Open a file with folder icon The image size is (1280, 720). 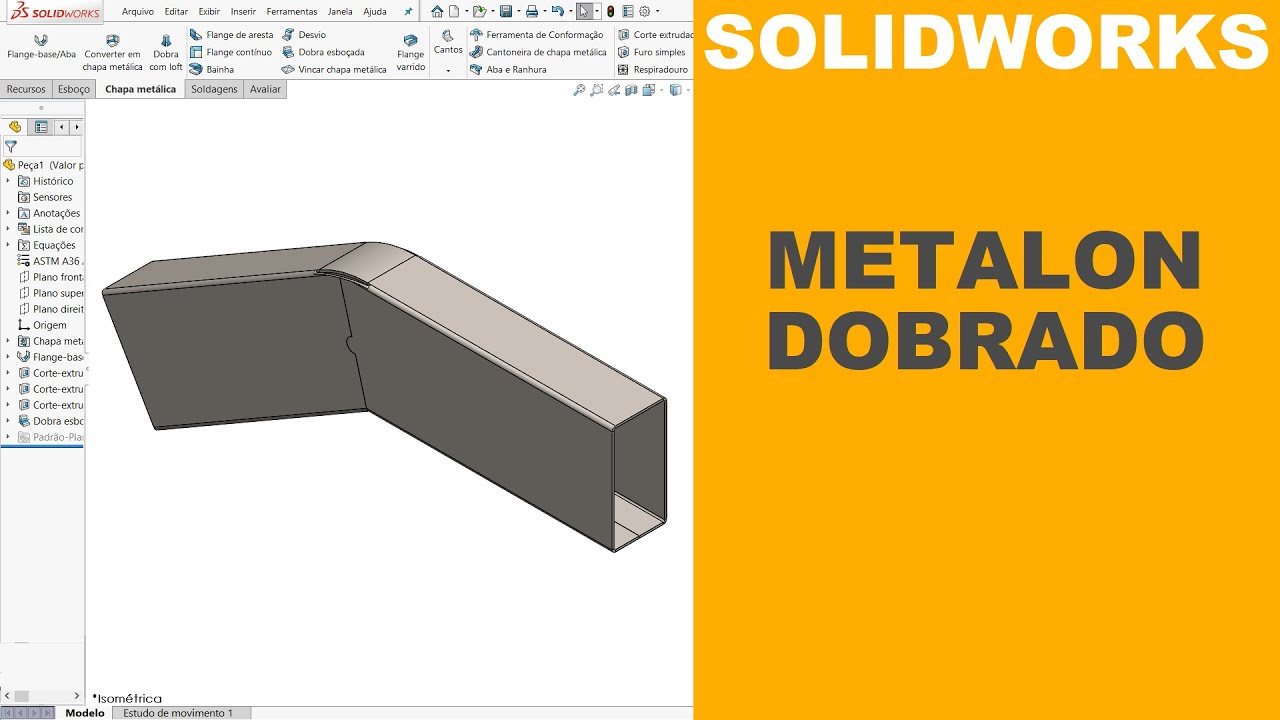pos(479,12)
